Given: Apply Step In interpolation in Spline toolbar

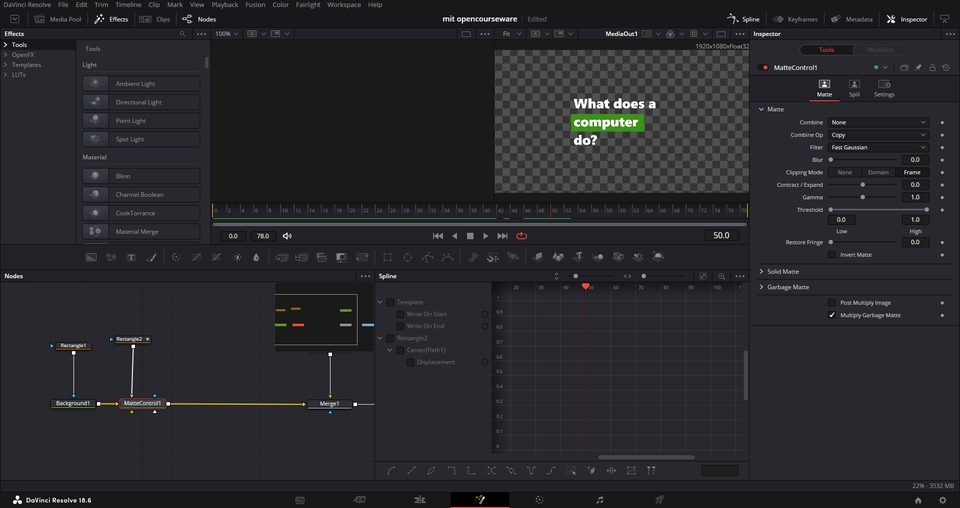Looking at the screenshot, I should 451,471.
